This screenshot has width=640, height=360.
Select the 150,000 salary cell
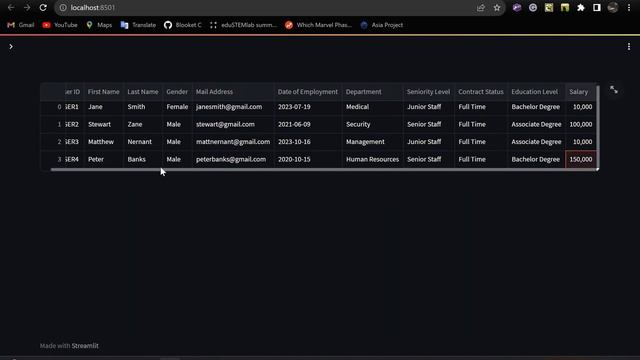pos(580,160)
